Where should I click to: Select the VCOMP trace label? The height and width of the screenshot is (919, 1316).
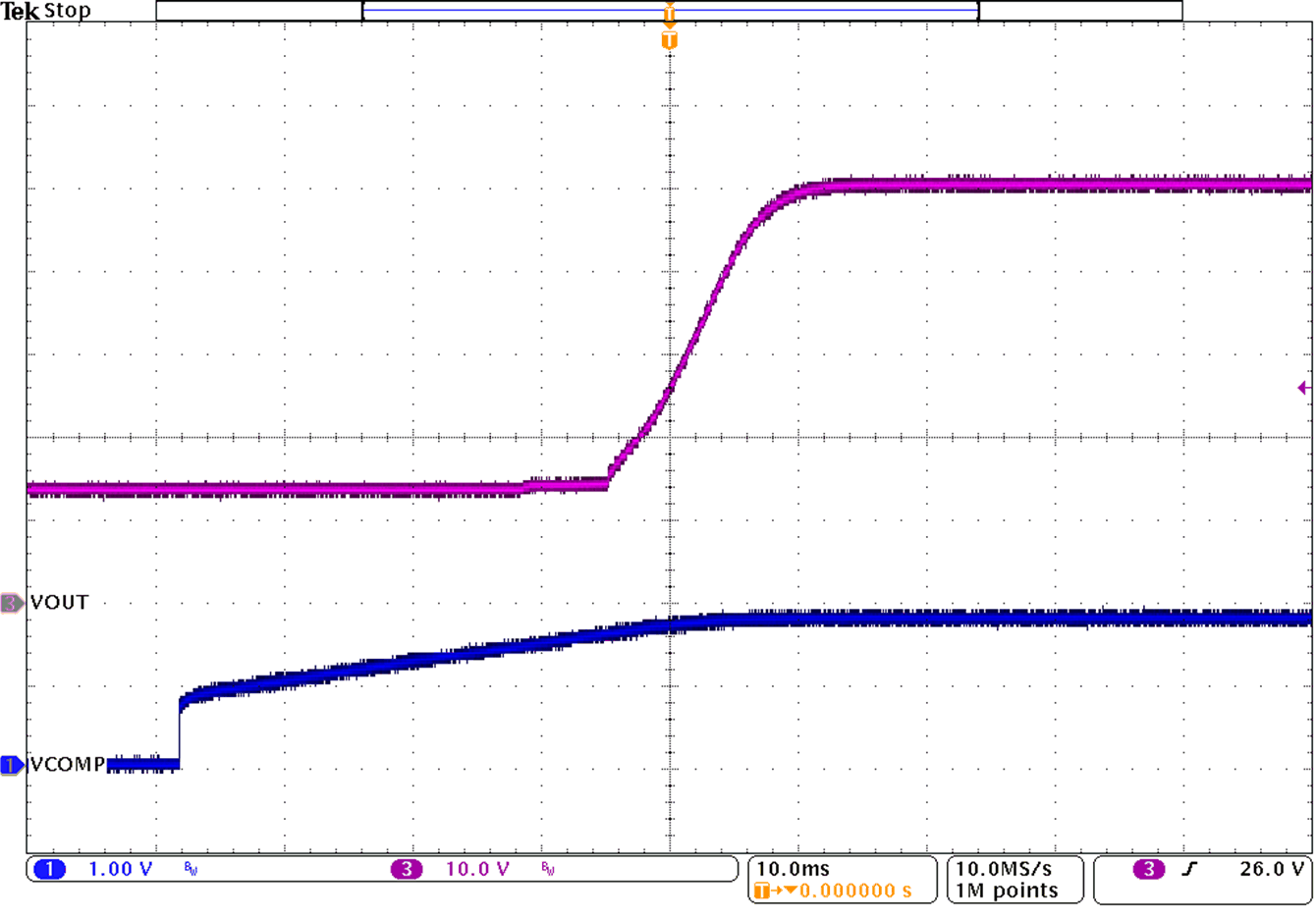(x=64, y=765)
